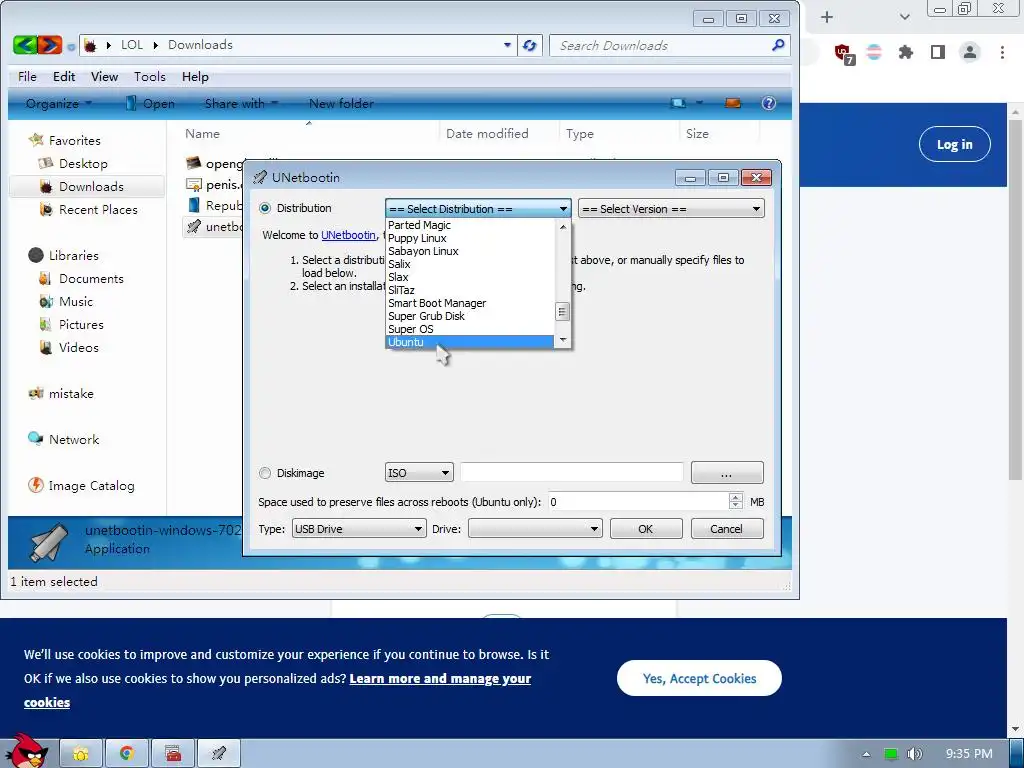Open the ISO format dropdown
Screen dimensions: 1024x768
click(419, 473)
